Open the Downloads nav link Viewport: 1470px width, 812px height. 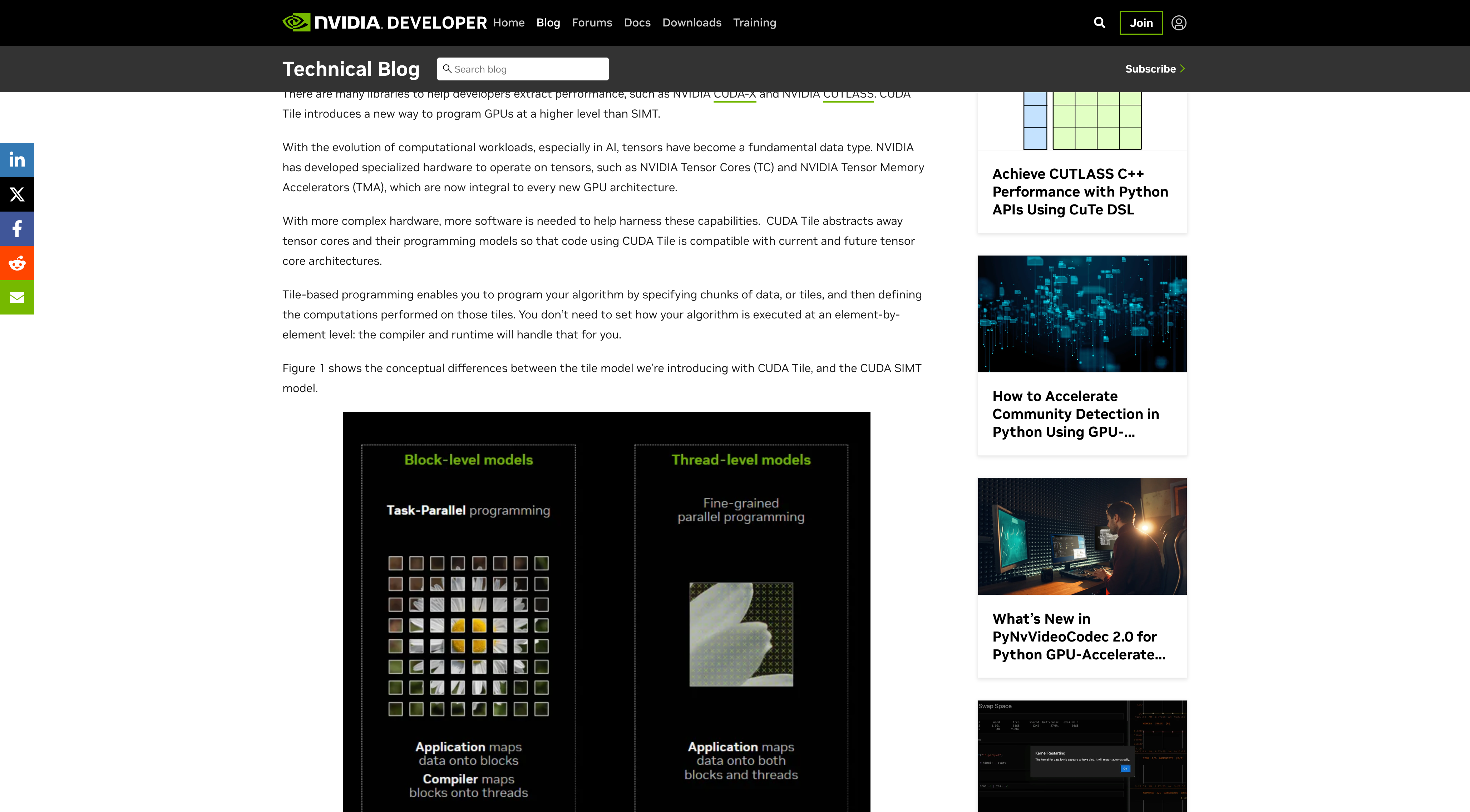click(x=692, y=23)
